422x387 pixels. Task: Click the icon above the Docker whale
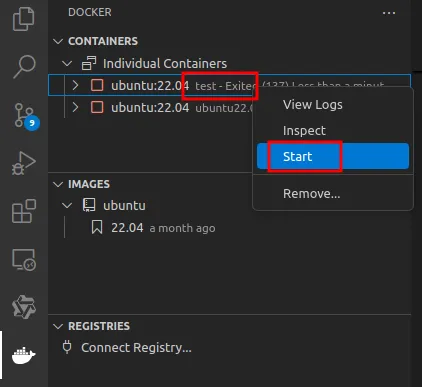pyautogui.click(x=24, y=307)
